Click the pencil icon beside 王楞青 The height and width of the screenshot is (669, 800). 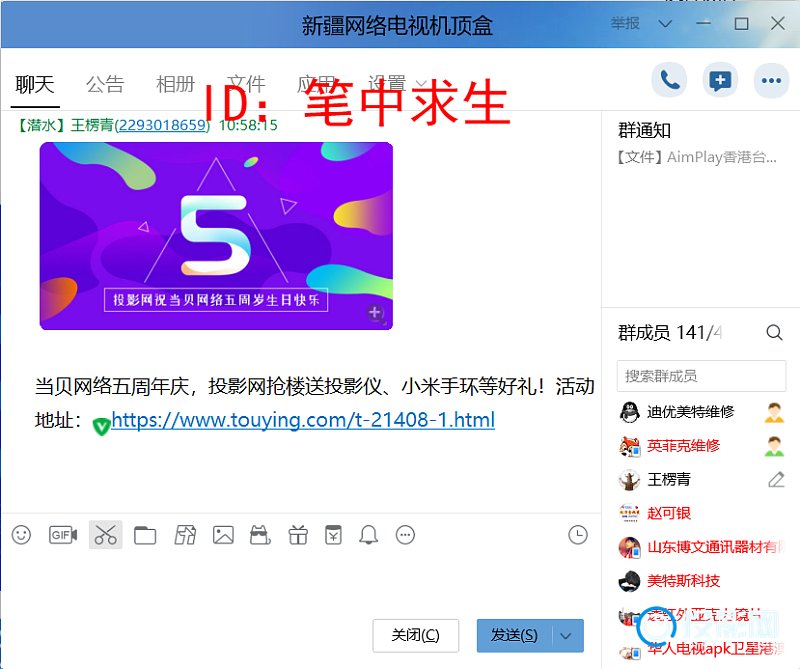[776, 479]
